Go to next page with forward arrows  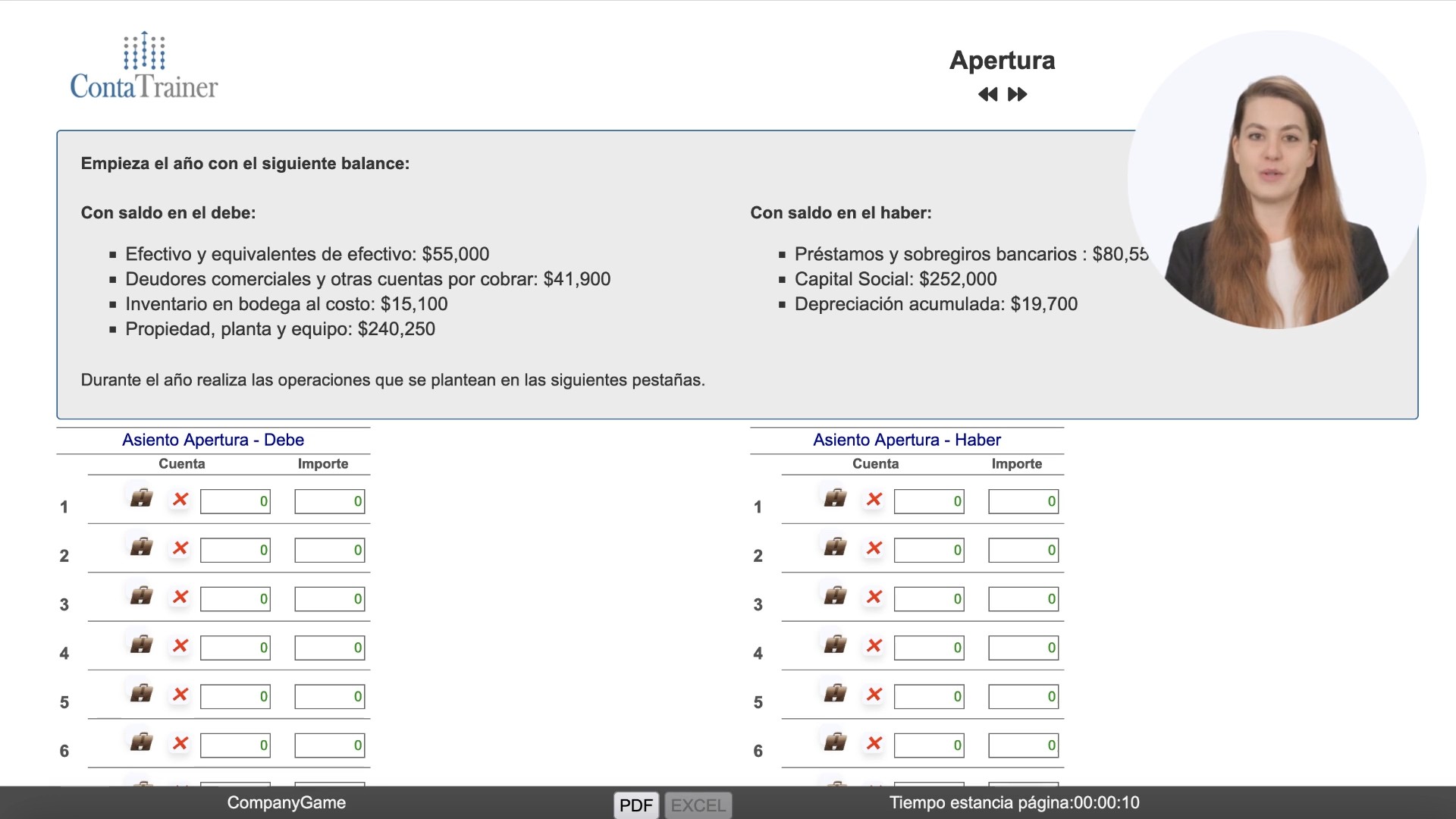pyautogui.click(x=1018, y=94)
